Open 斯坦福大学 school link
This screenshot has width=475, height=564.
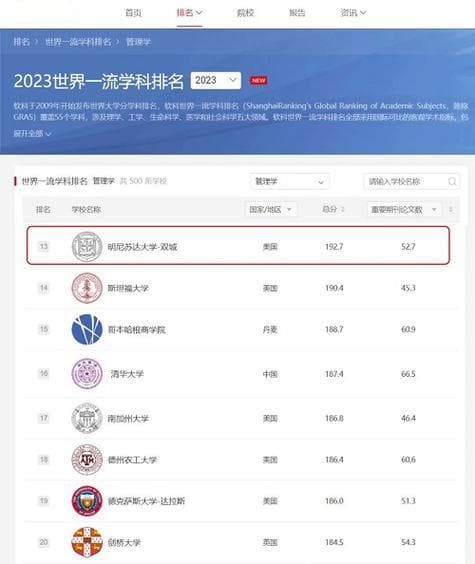point(128,288)
